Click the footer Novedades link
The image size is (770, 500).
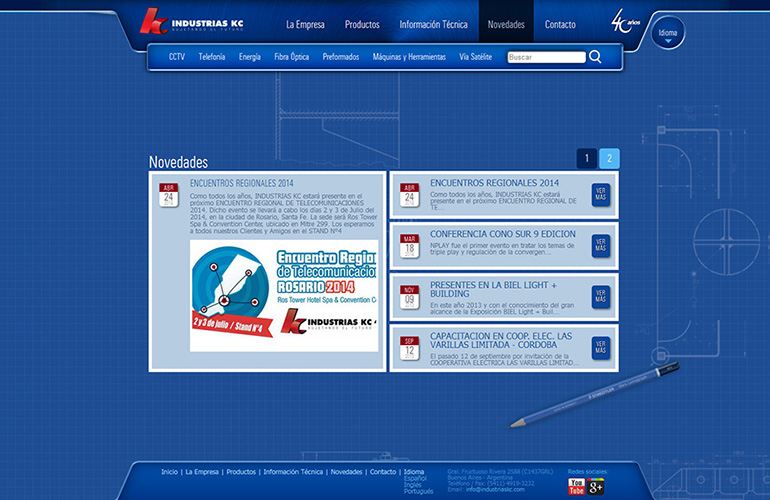point(346,472)
